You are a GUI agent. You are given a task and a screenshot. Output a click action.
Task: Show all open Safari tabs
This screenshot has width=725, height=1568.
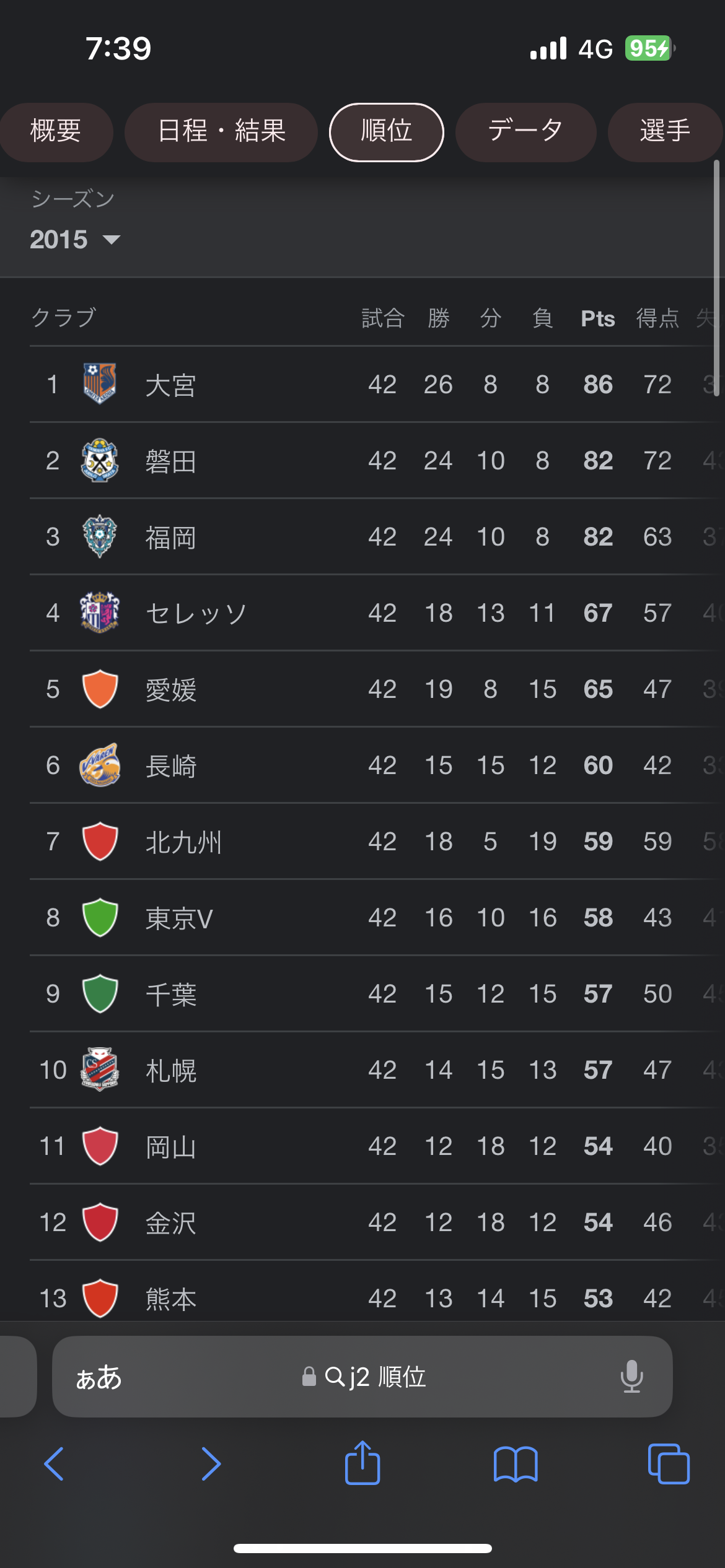668,1464
